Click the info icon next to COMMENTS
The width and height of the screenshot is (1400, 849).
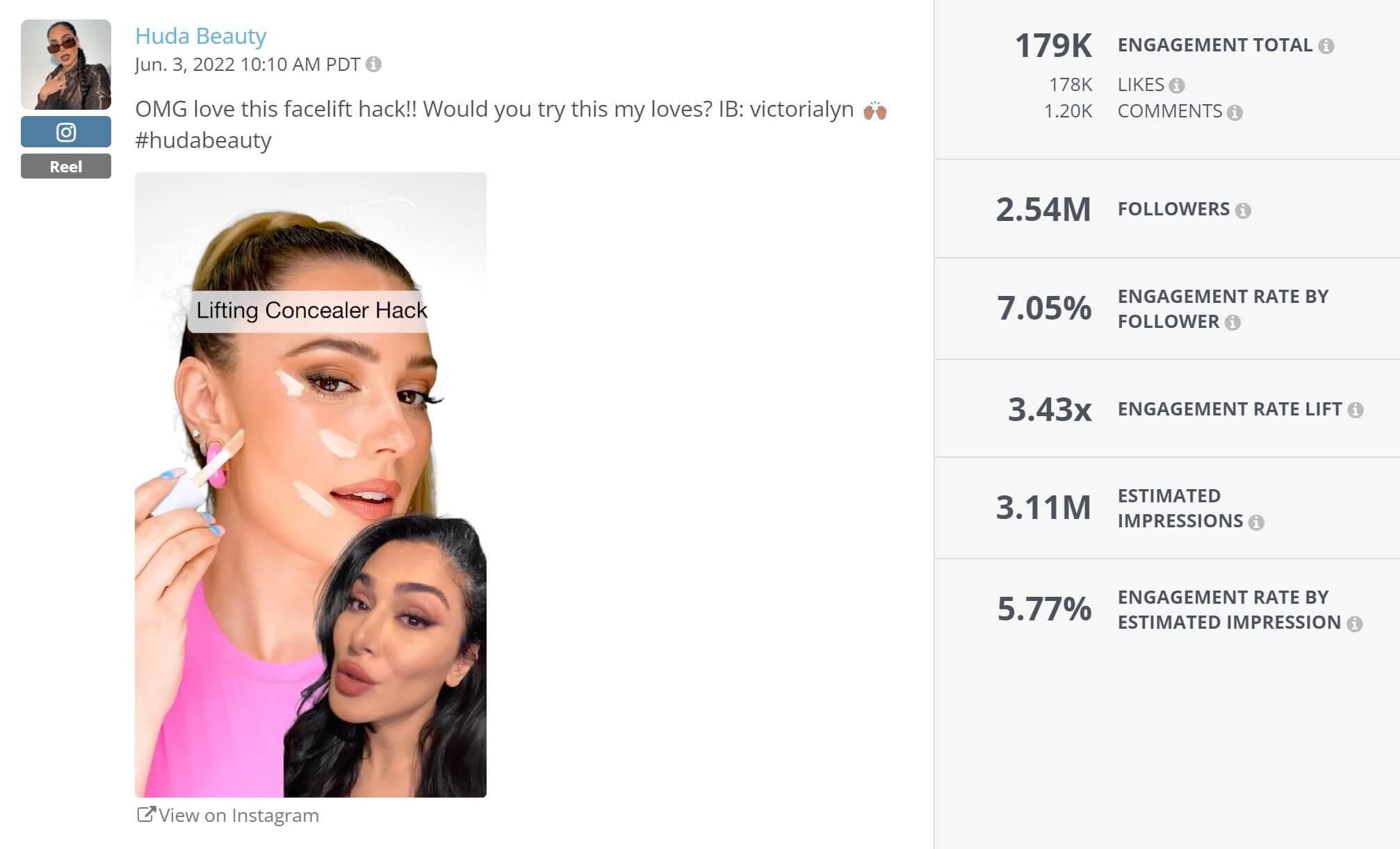click(x=1236, y=111)
